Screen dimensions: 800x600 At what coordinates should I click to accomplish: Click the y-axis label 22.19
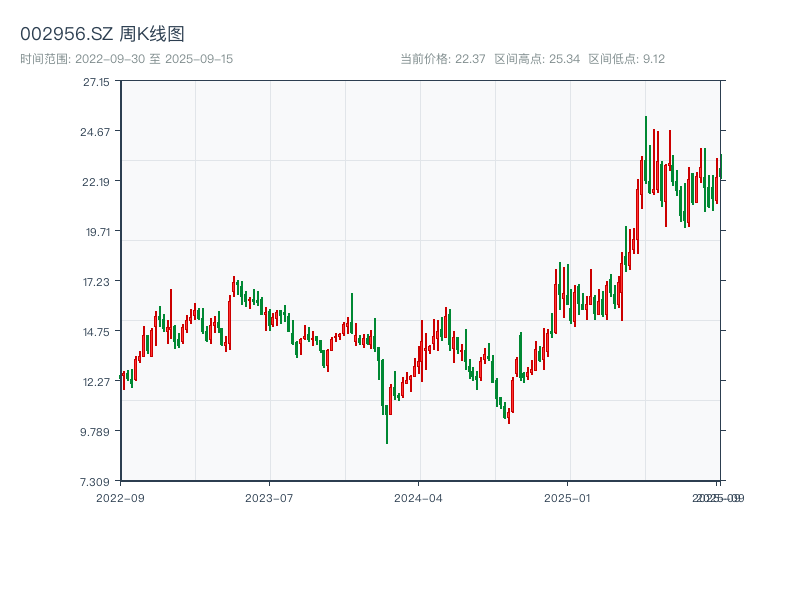(96, 182)
